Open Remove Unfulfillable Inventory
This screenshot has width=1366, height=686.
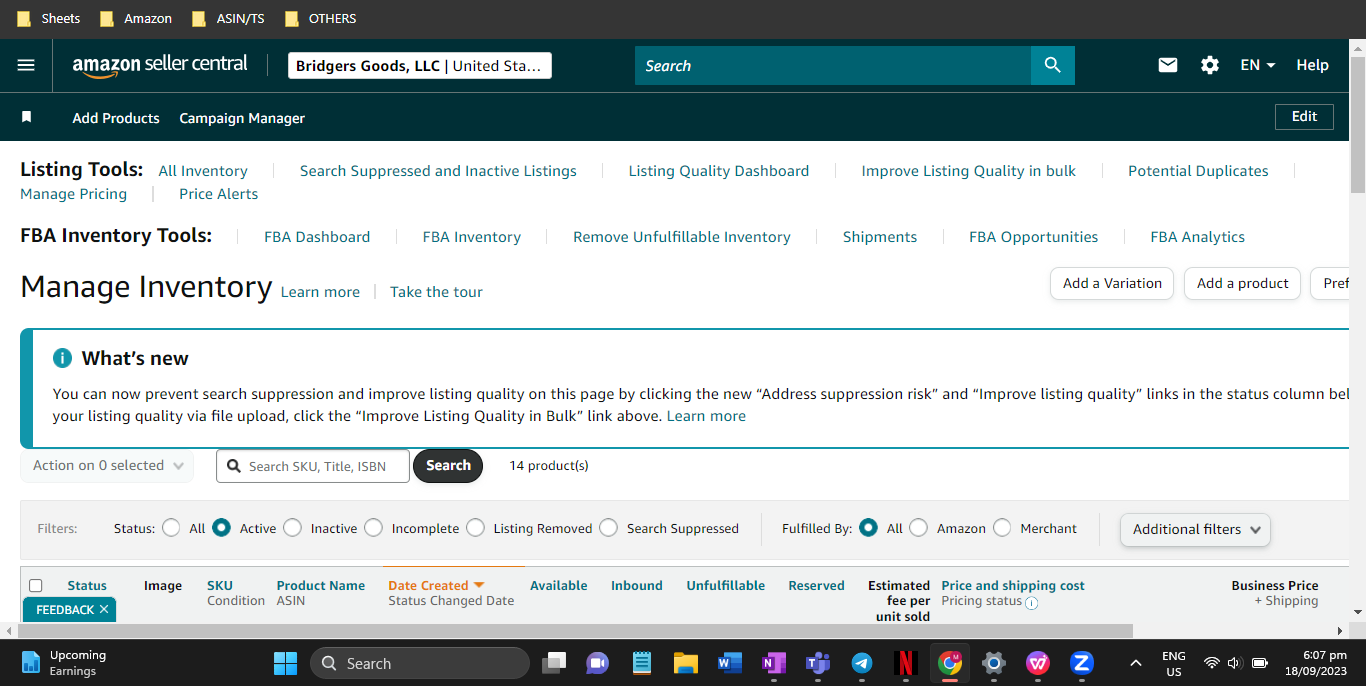pos(682,237)
